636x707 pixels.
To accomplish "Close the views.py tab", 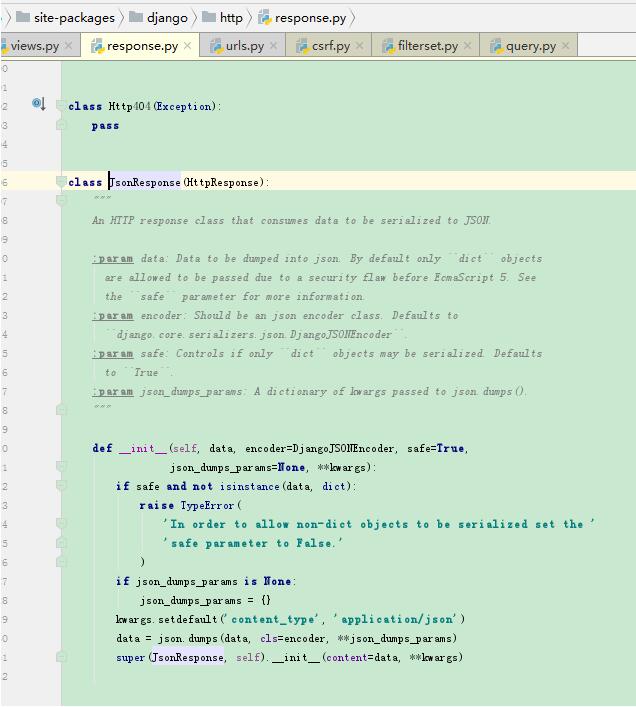I will pyautogui.click(x=69, y=46).
